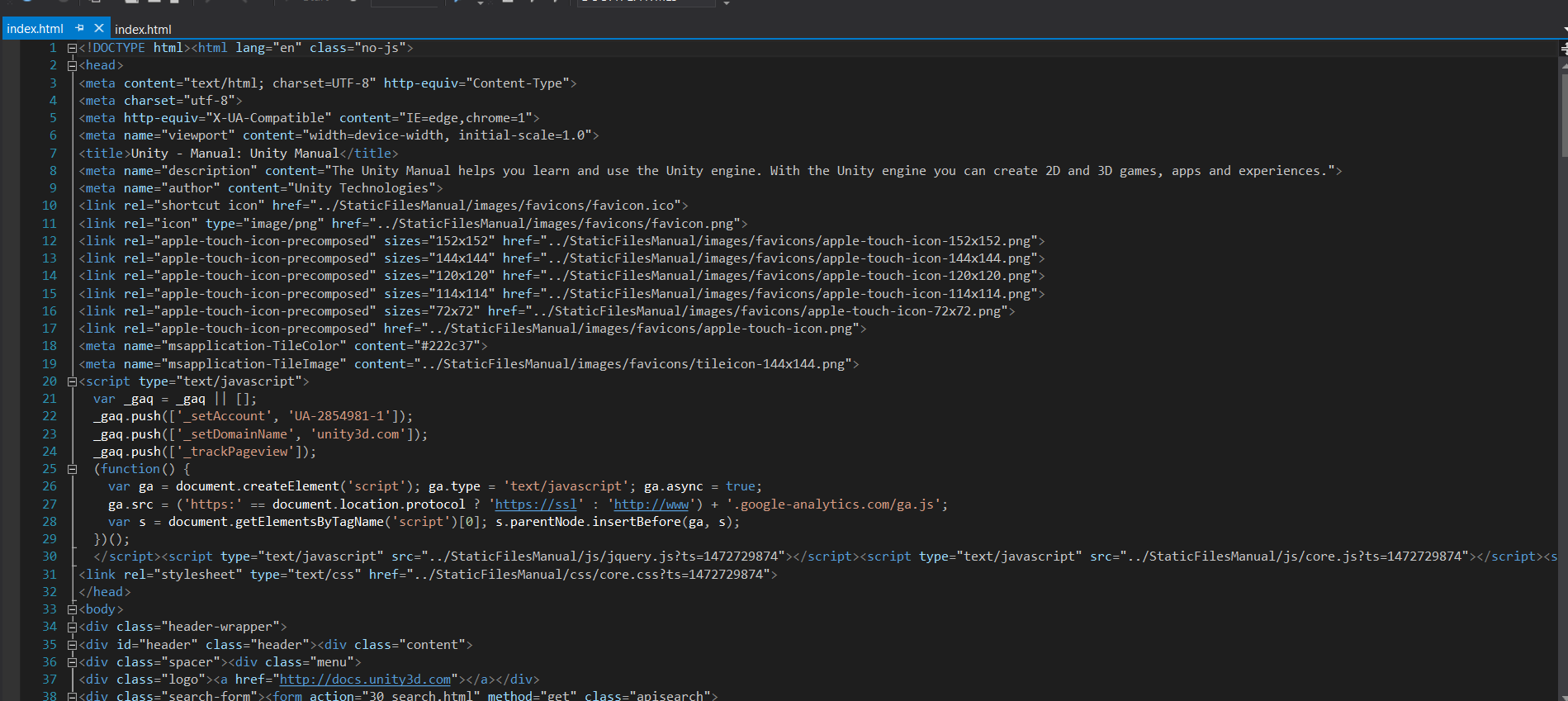Click the class="no-js" attribute on line 1
The height and width of the screenshot is (701, 1568).
pos(358,48)
